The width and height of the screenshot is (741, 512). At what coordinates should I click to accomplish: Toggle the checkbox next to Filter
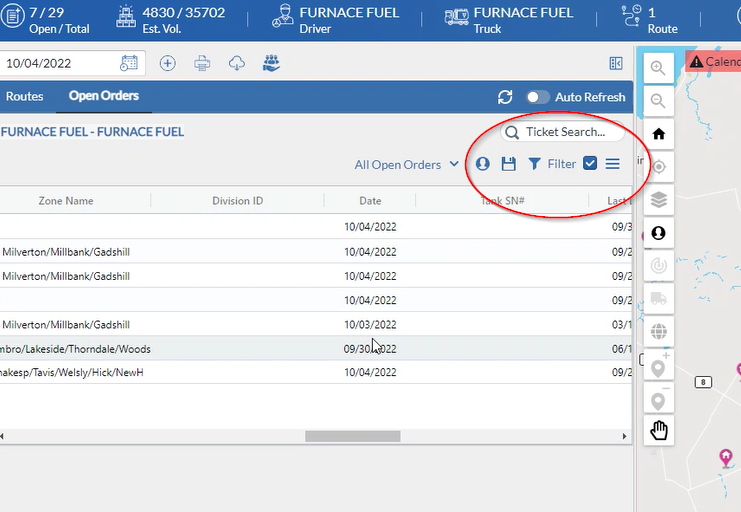(x=590, y=163)
